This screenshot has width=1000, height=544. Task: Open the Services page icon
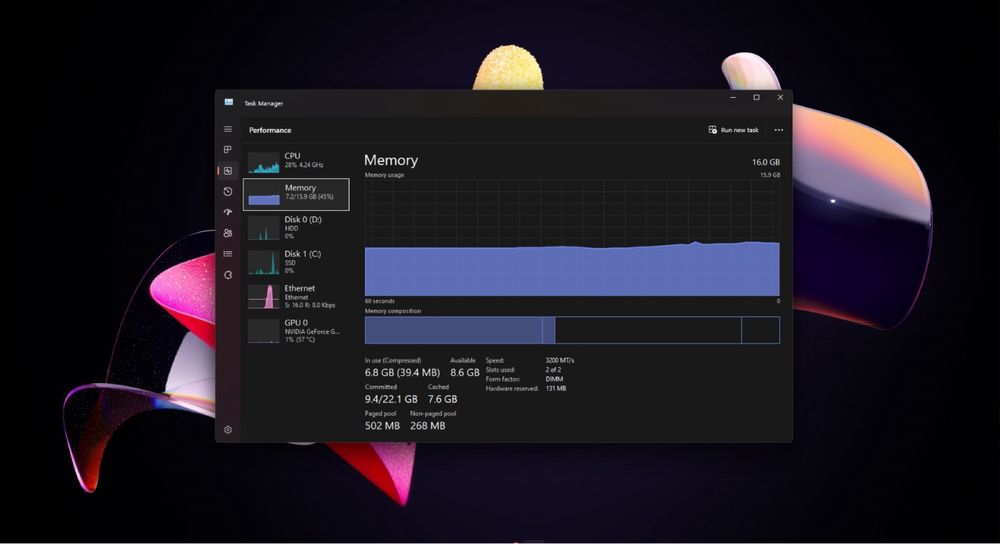pos(228,275)
